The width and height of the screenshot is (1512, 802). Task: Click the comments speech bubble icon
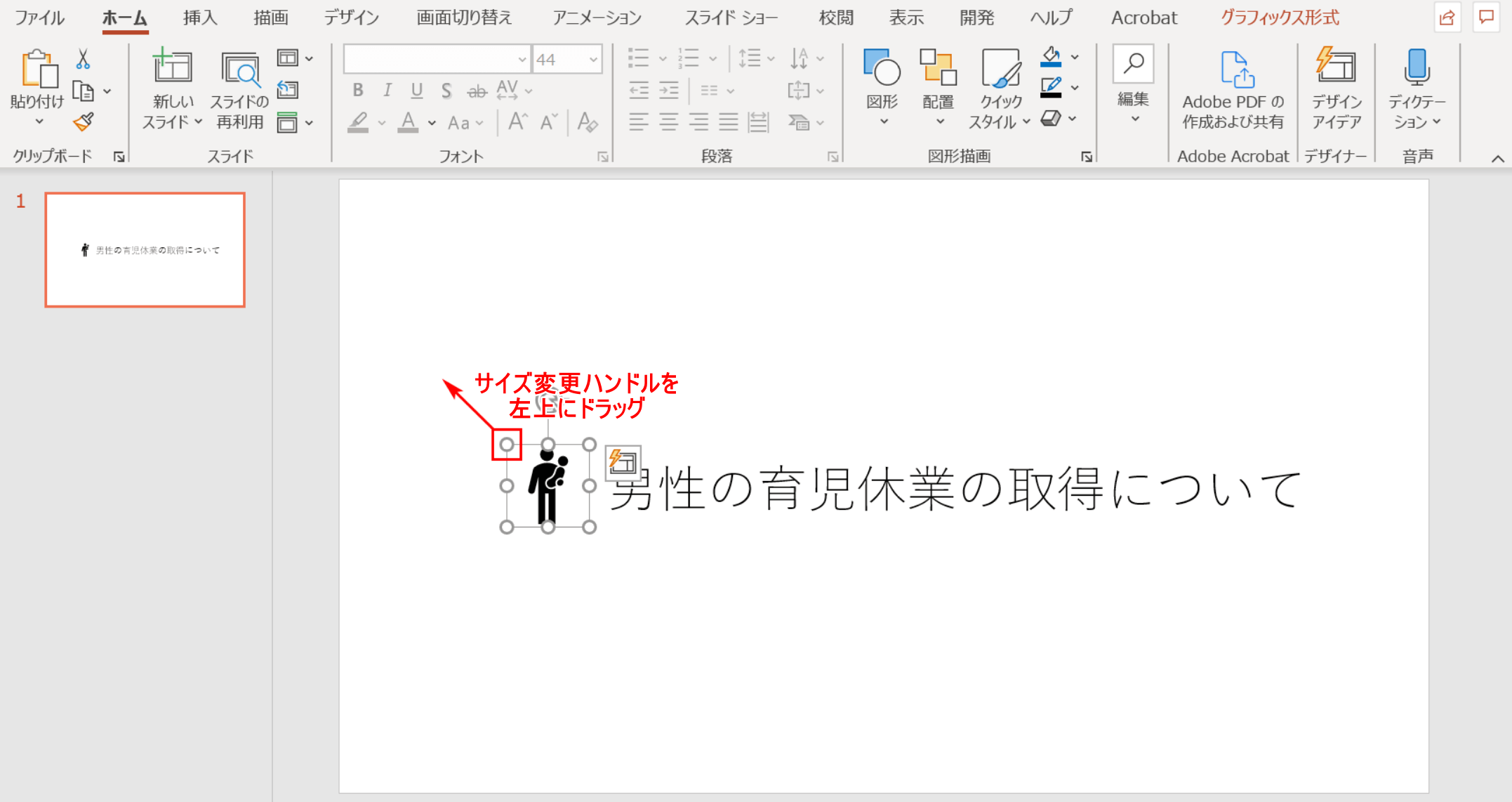[1487, 18]
